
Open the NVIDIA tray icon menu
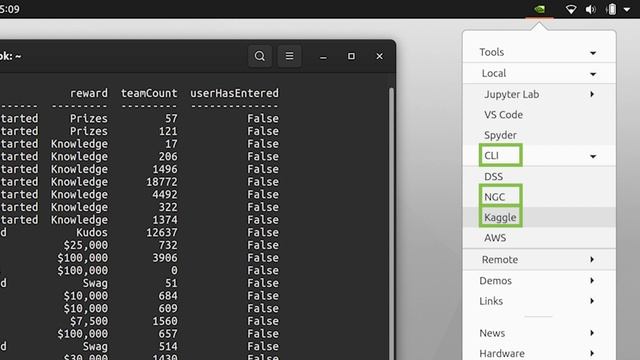539,9
